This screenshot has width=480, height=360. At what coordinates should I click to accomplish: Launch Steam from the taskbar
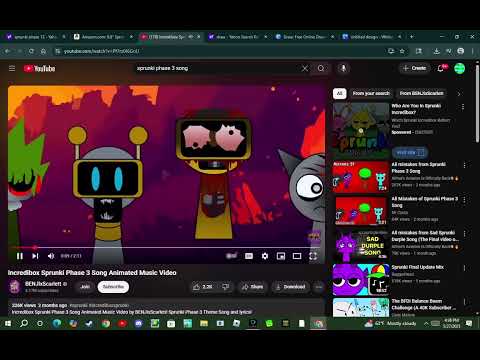89,323
